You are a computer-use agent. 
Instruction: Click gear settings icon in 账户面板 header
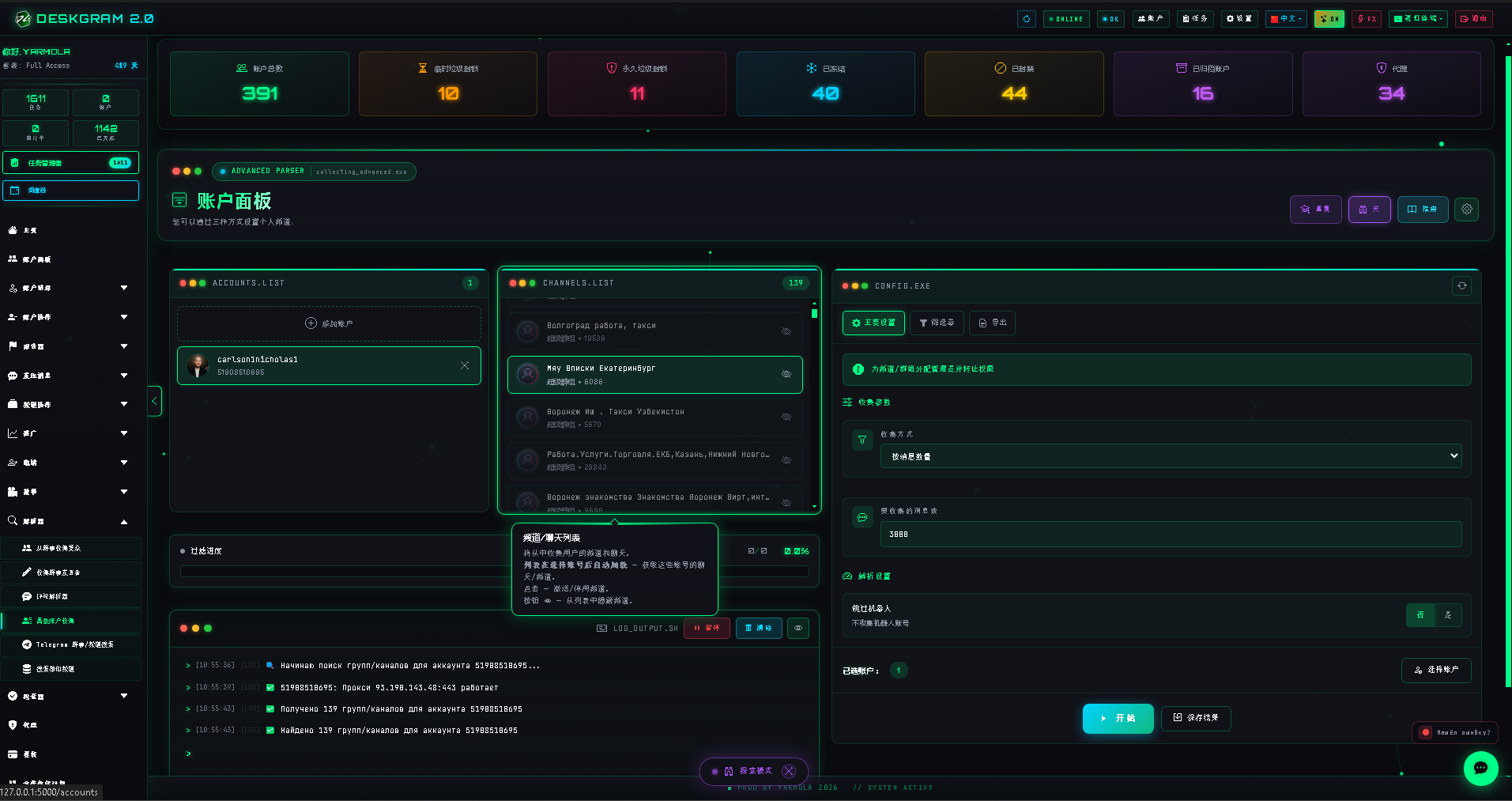click(1466, 210)
